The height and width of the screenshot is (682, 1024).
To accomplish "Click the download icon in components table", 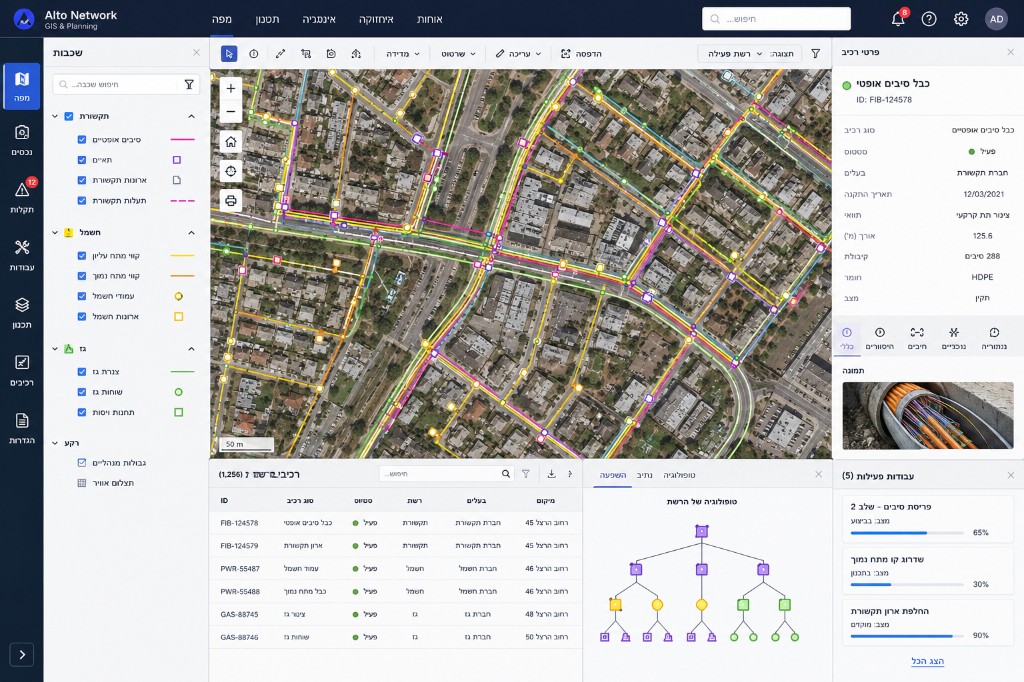I will pyautogui.click(x=551, y=474).
